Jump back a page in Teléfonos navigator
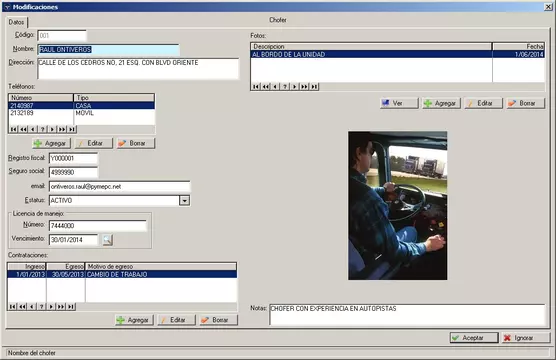Viewport: 556px width, 360px height. point(23,129)
